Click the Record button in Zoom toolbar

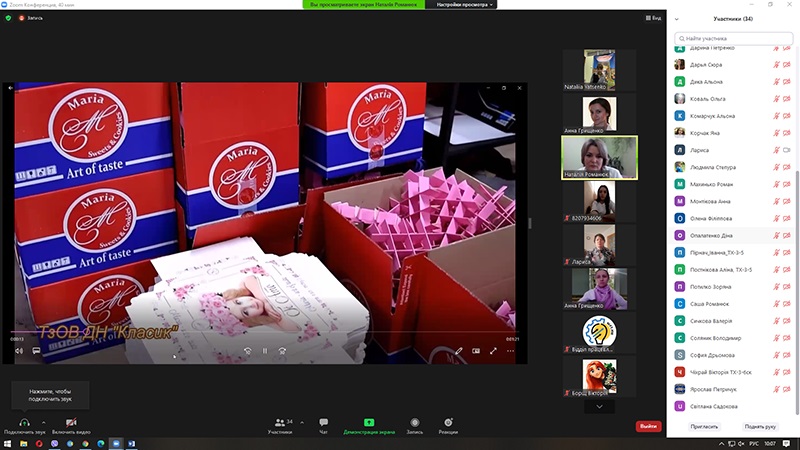415,426
